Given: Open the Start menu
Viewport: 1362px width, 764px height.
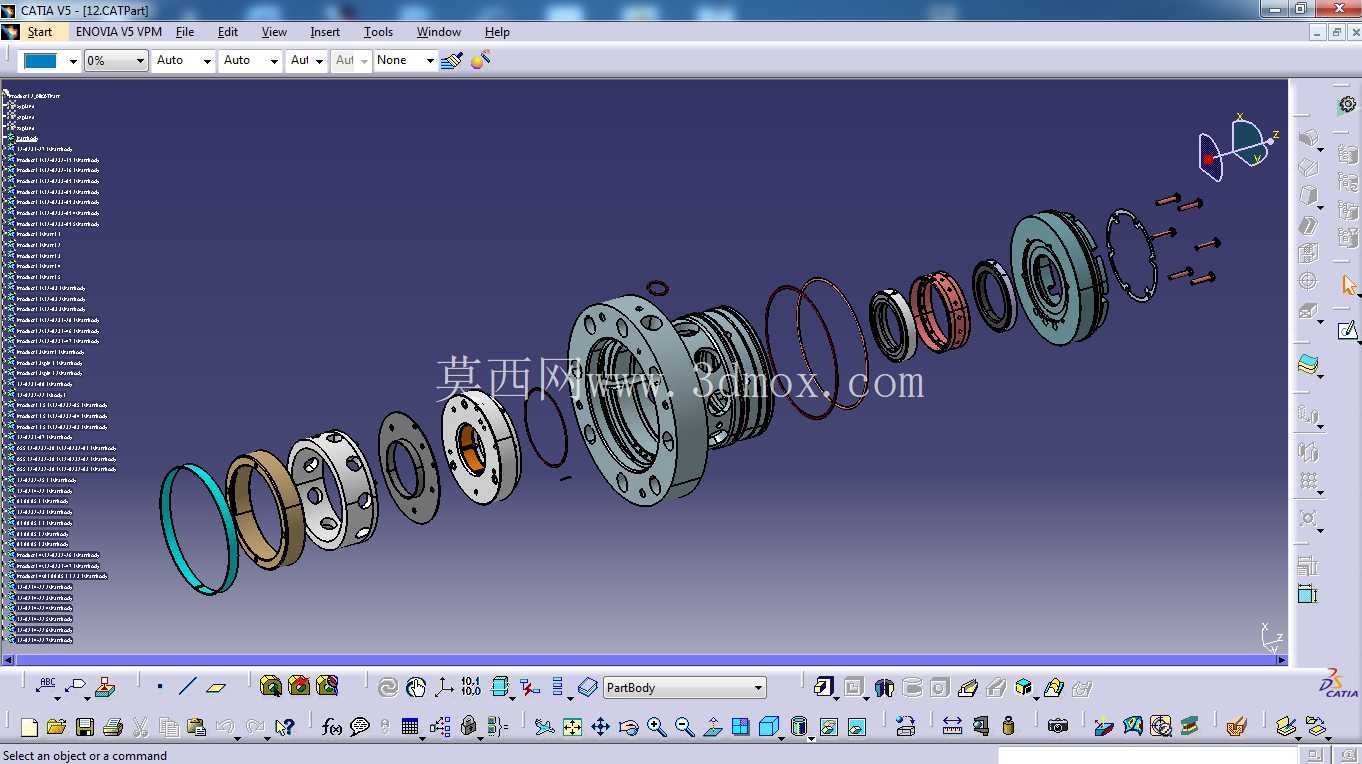Looking at the screenshot, I should pyautogui.click(x=39, y=32).
